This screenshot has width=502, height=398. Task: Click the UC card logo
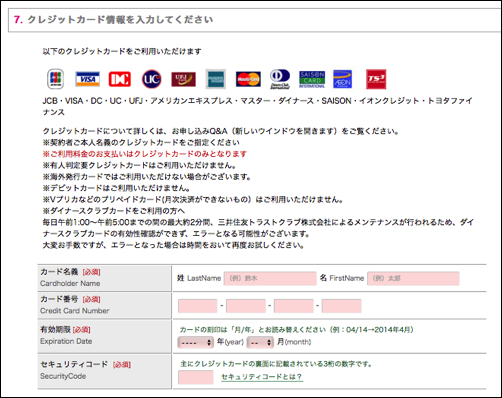(152, 79)
